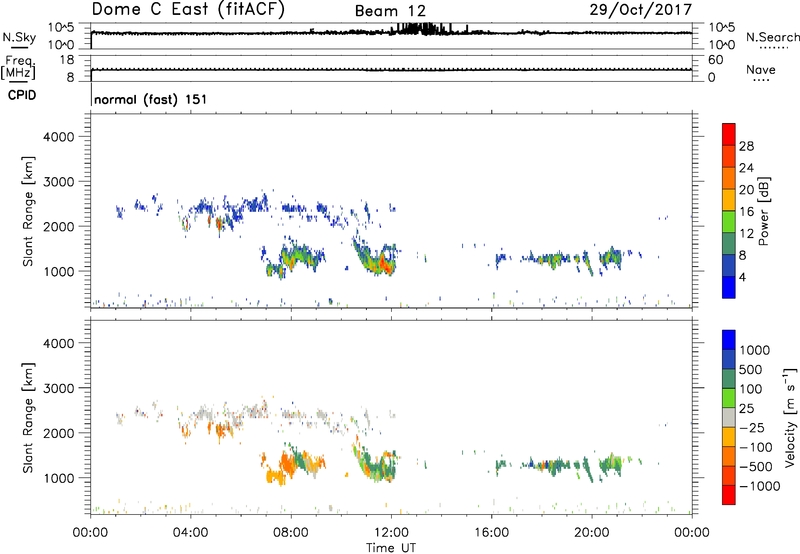Viewport: 800px width, 554px height.
Task: Click the noise spike burst in N.Sky trace
Action: (423, 29)
